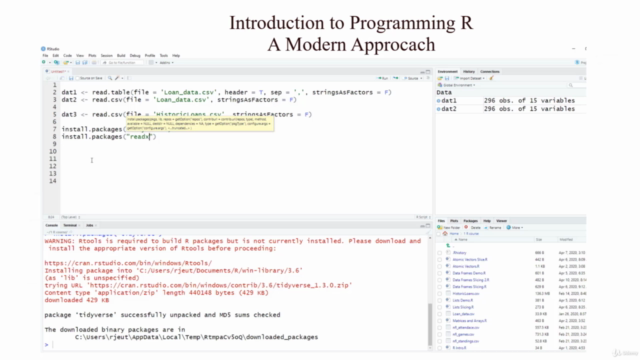
Task: Switch to the Connections tab
Action: pyautogui.click(x=490, y=71)
